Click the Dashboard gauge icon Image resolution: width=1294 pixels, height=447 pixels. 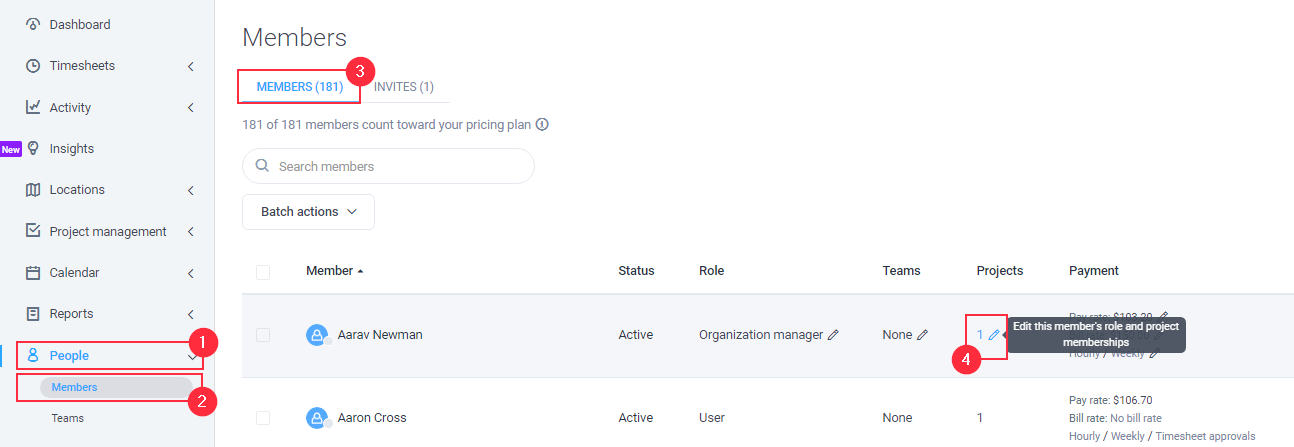[x=33, y=24]
